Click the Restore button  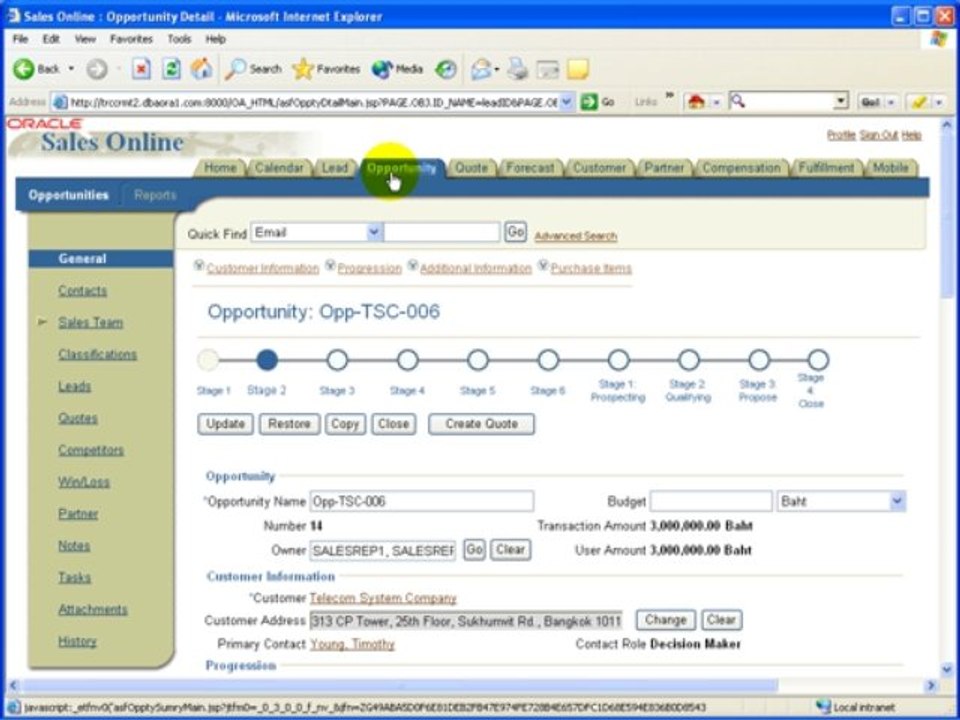[x=289, y=424]
